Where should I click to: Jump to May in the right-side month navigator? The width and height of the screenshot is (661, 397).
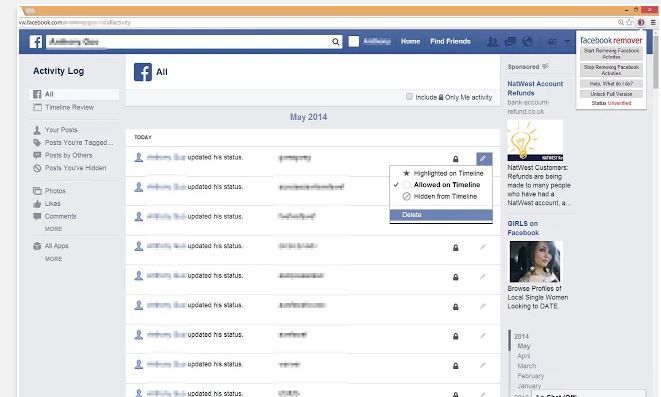coord(524,346)
